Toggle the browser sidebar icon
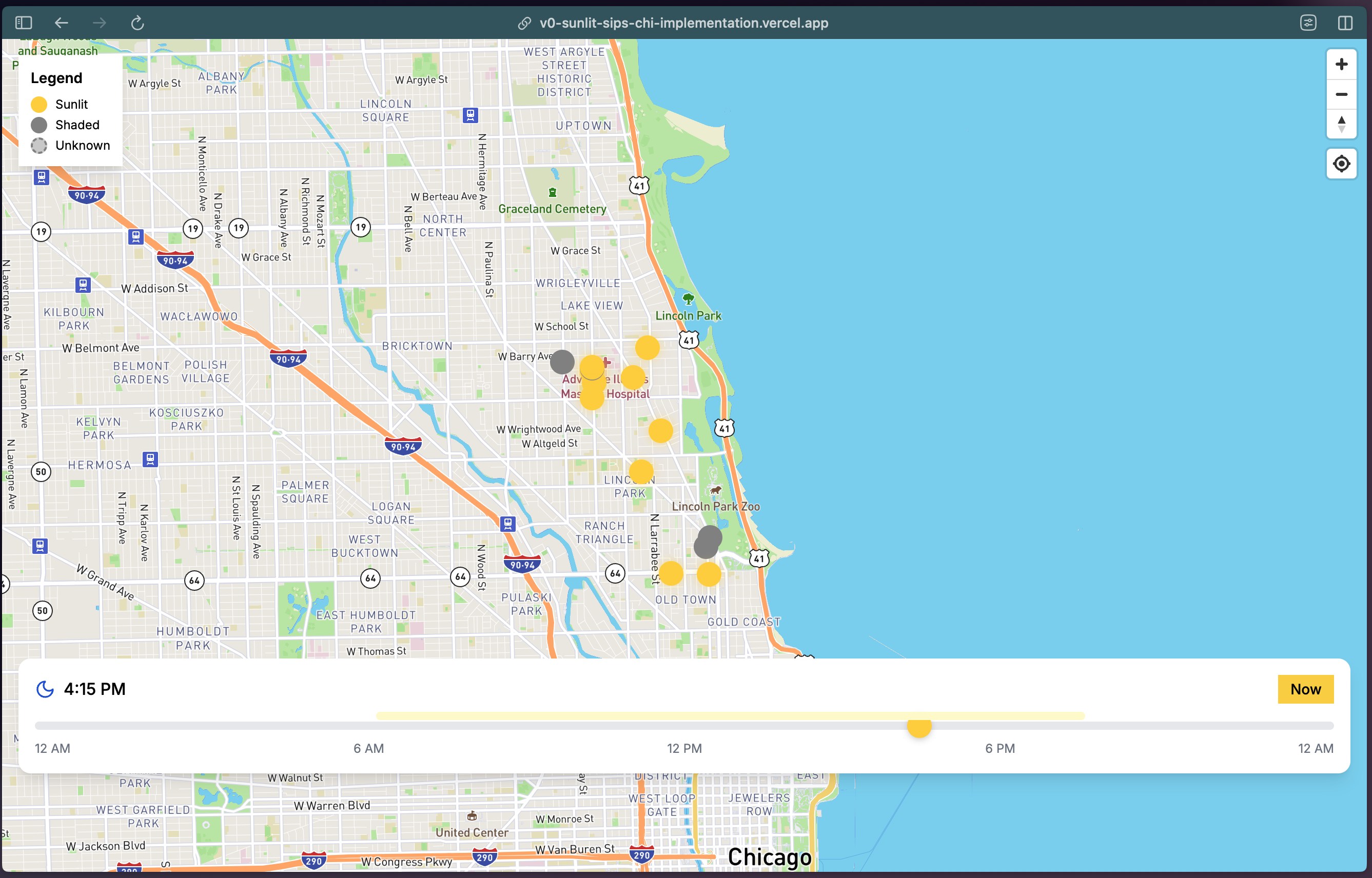1372x878 pixels. 24,23
